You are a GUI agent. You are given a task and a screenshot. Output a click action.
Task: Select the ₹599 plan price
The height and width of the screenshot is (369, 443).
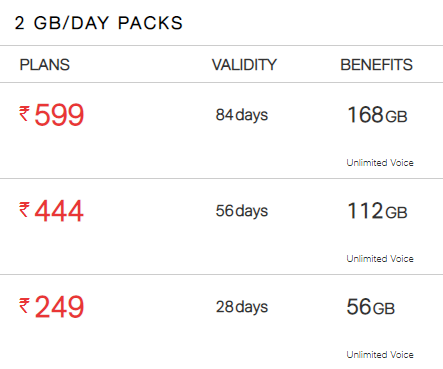click(51, 115)
